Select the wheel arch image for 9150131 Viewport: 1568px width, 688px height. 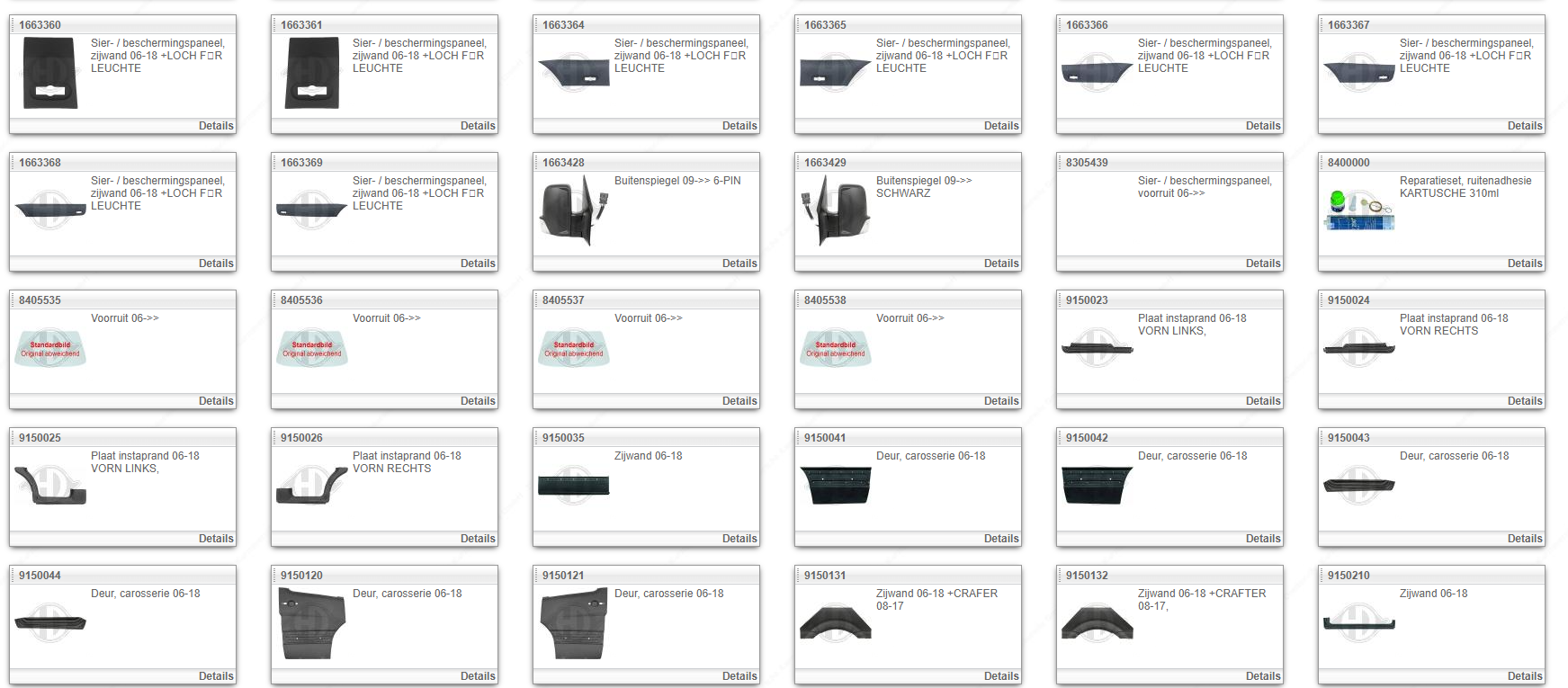click(x=835, y=623)
